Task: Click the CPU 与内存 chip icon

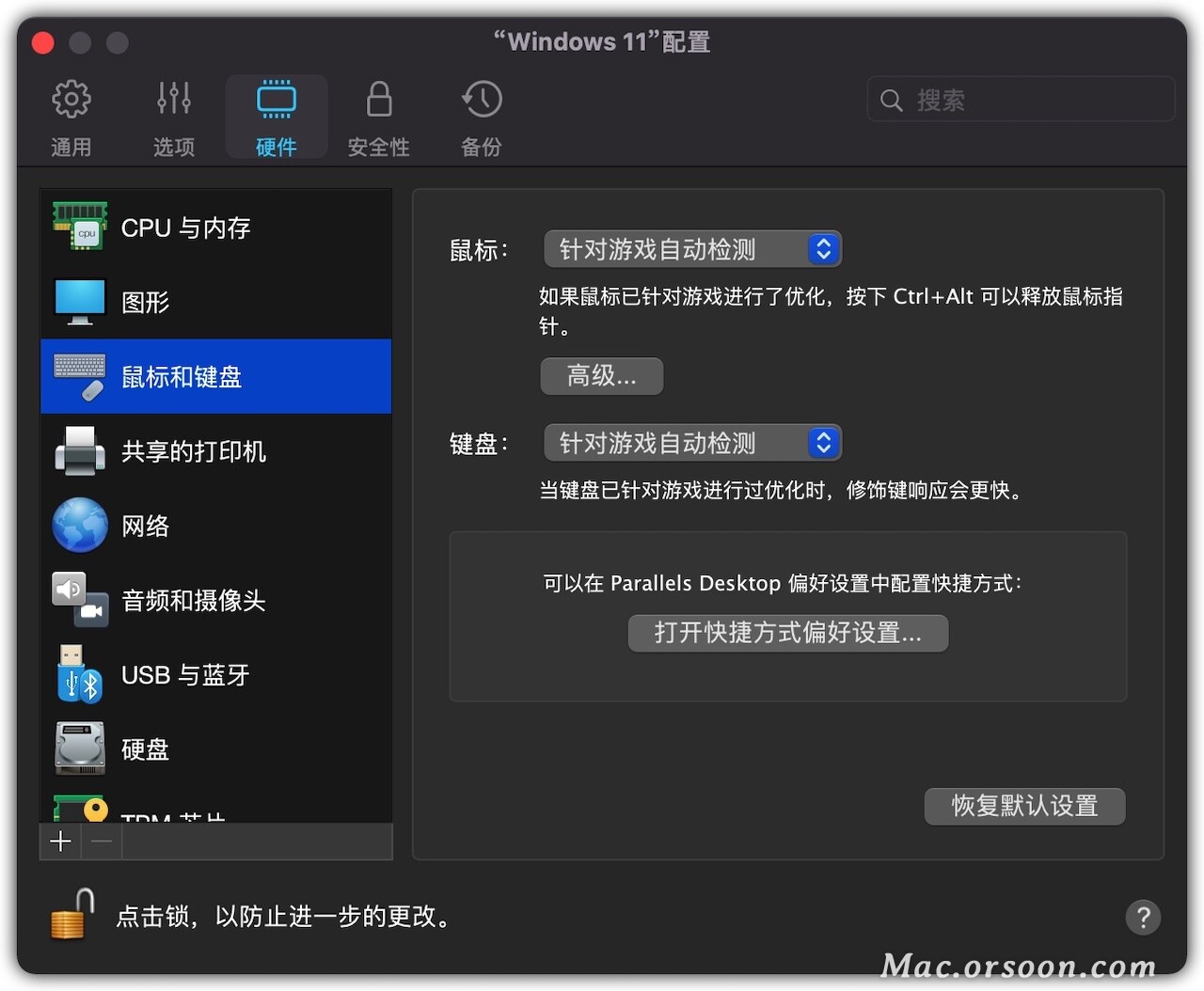Action: click(80, 227)
